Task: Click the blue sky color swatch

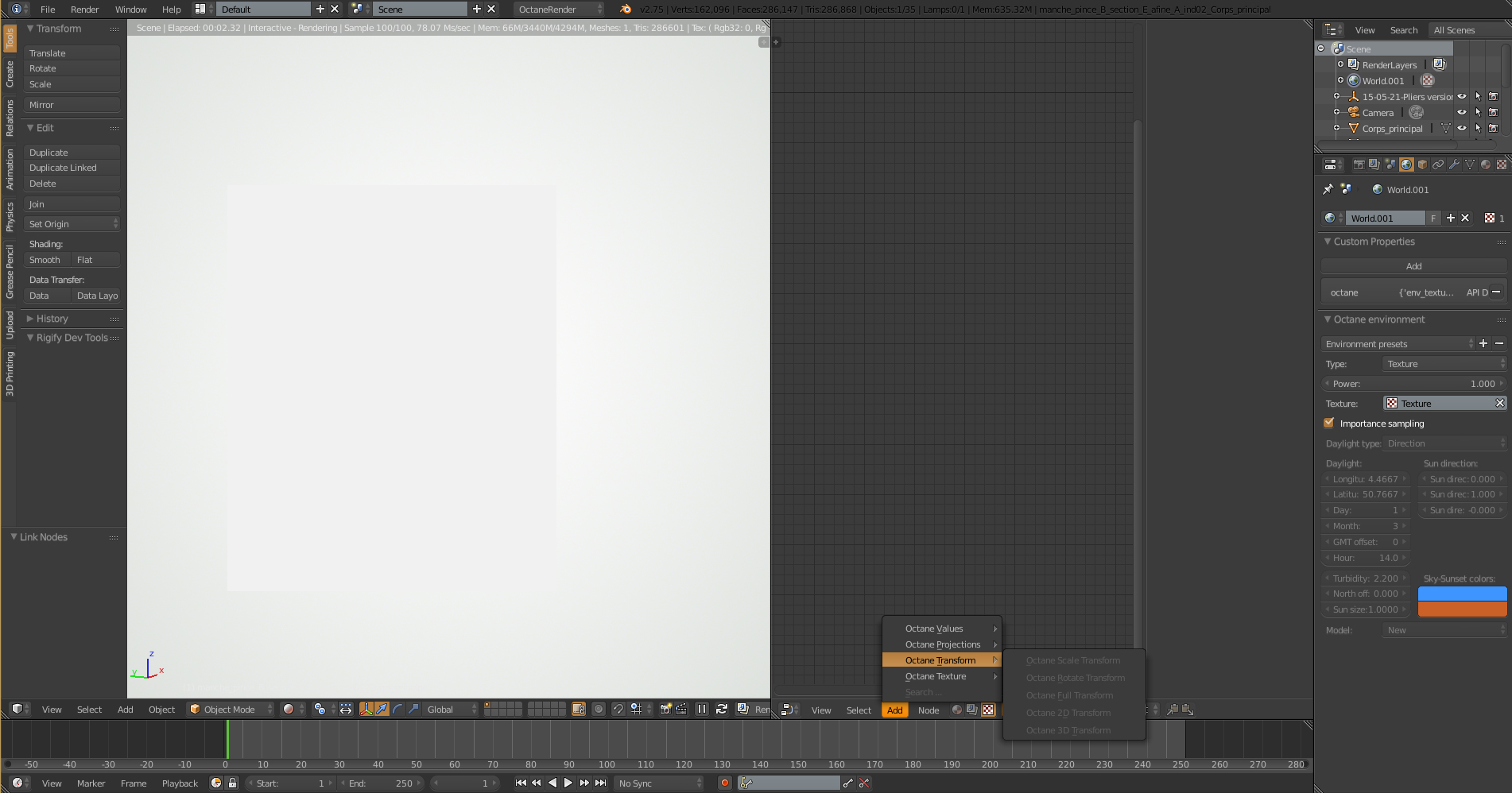Action: [x=1462, y=594]
